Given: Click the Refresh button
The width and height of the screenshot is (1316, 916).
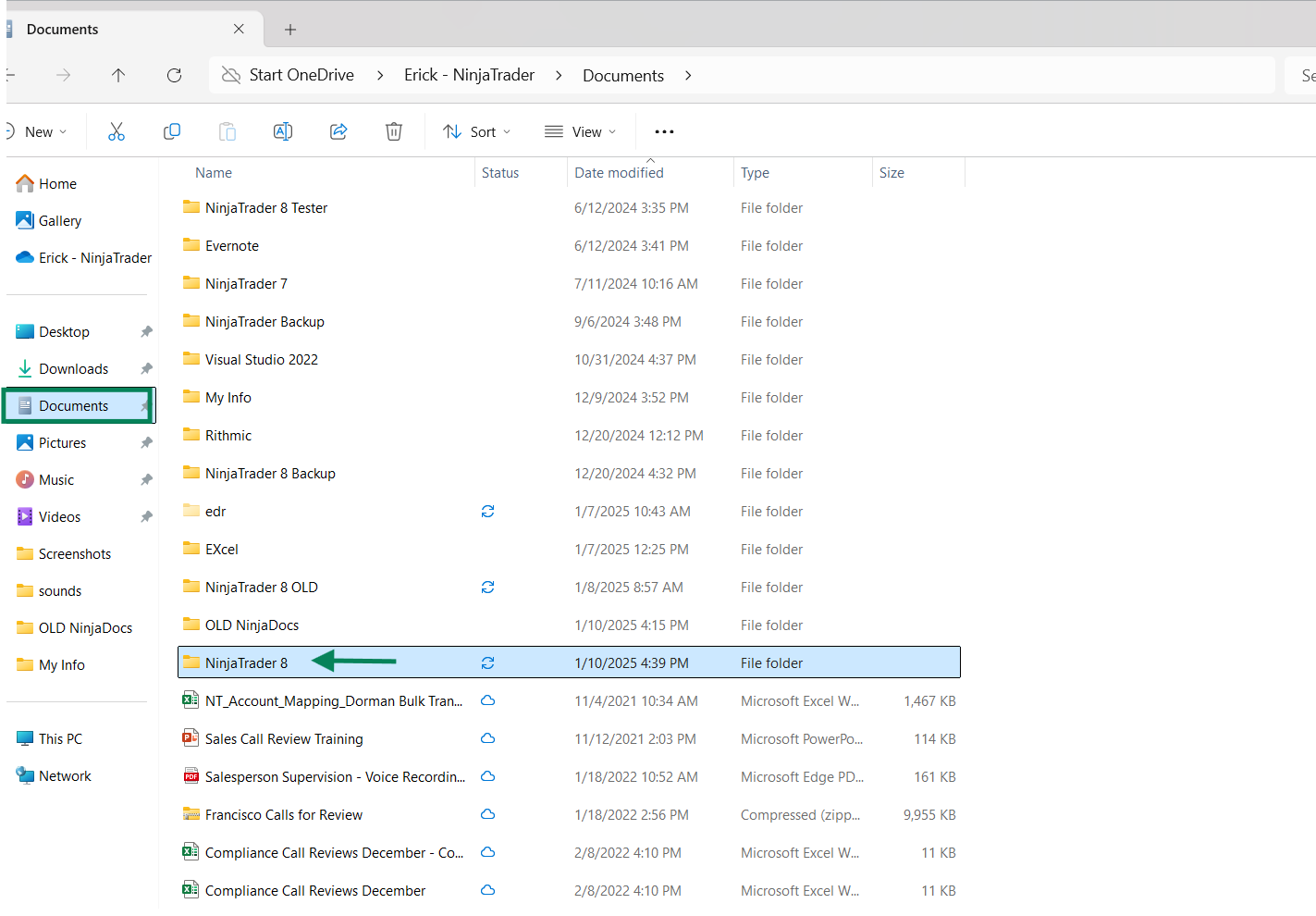Looking at the screenshot, I should coord(174,75).
